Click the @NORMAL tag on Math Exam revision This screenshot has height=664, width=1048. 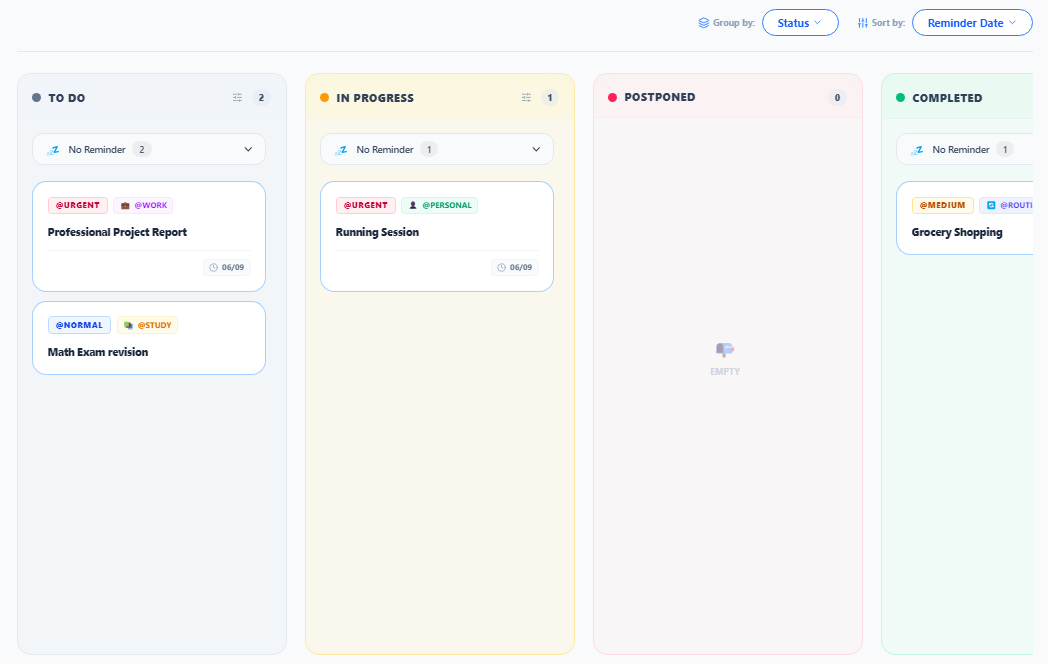point(80,325)
